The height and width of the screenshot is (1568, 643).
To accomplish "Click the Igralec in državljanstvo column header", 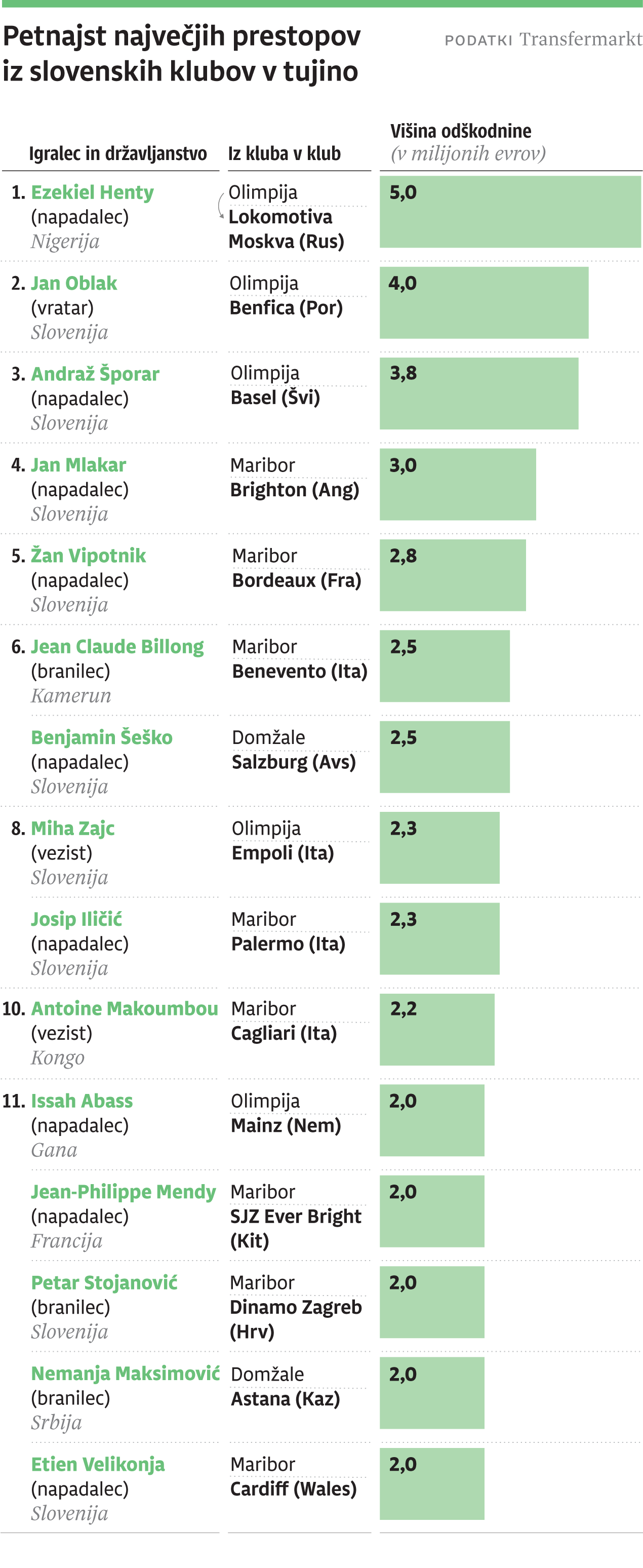I will coord(118,154).
